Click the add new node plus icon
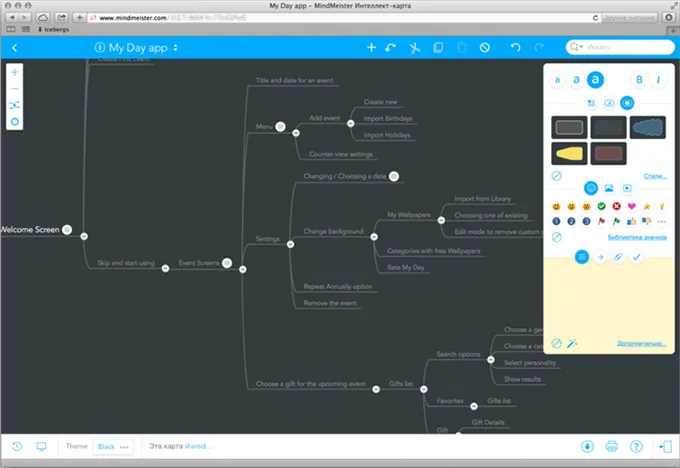Screen dimensions: 680x468 point(371,47)
